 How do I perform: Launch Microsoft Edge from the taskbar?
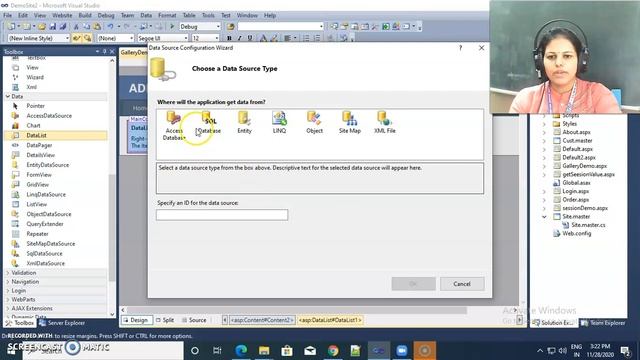pos(241,351)
